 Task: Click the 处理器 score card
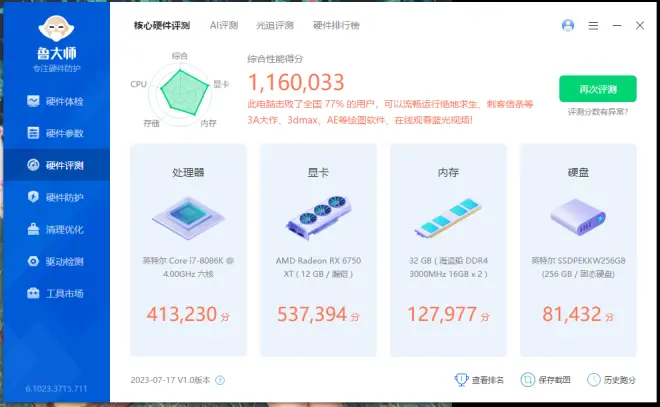click(188, 250)
